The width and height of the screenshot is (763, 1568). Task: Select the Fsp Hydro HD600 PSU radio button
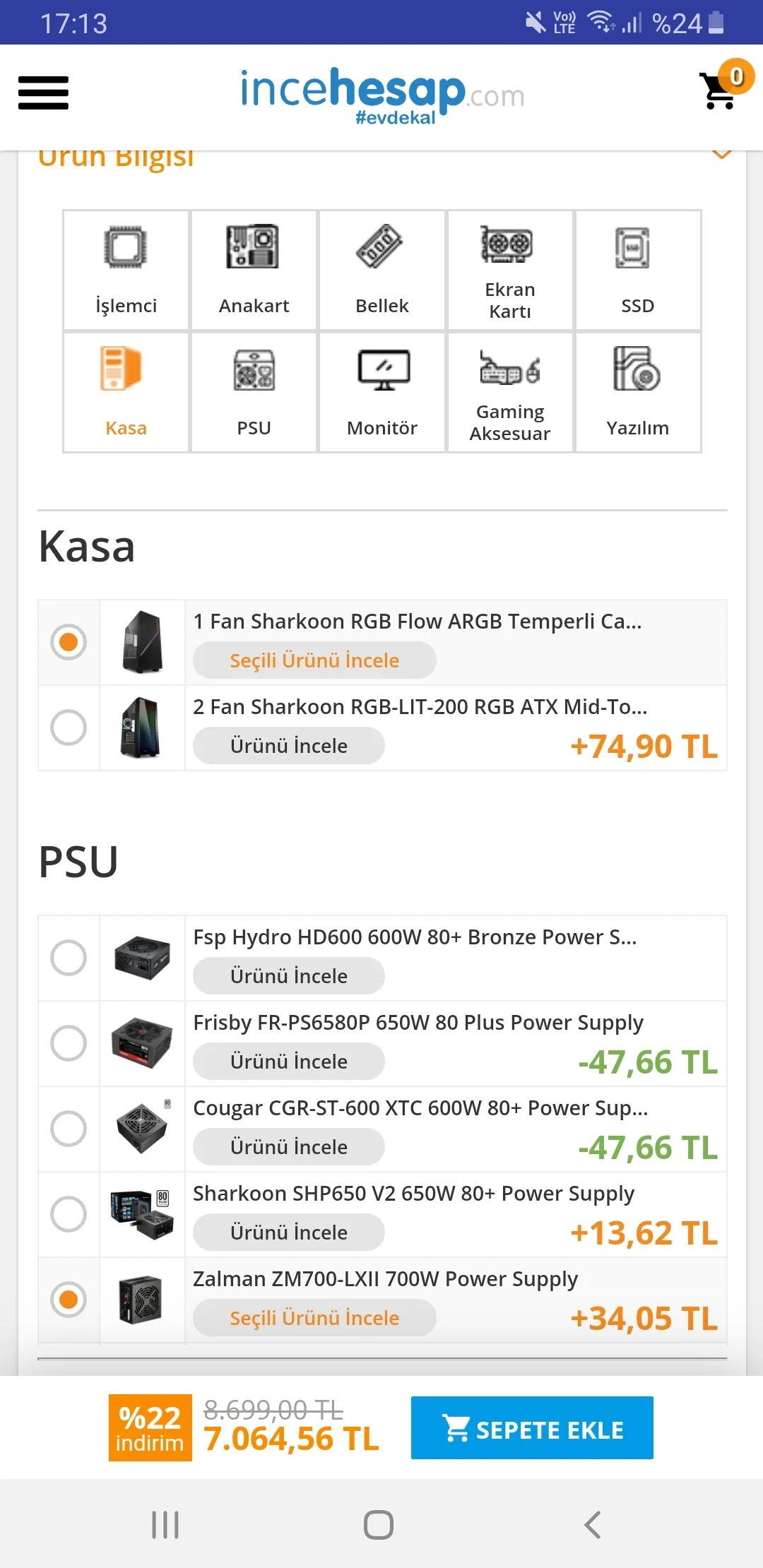[69, 958]
